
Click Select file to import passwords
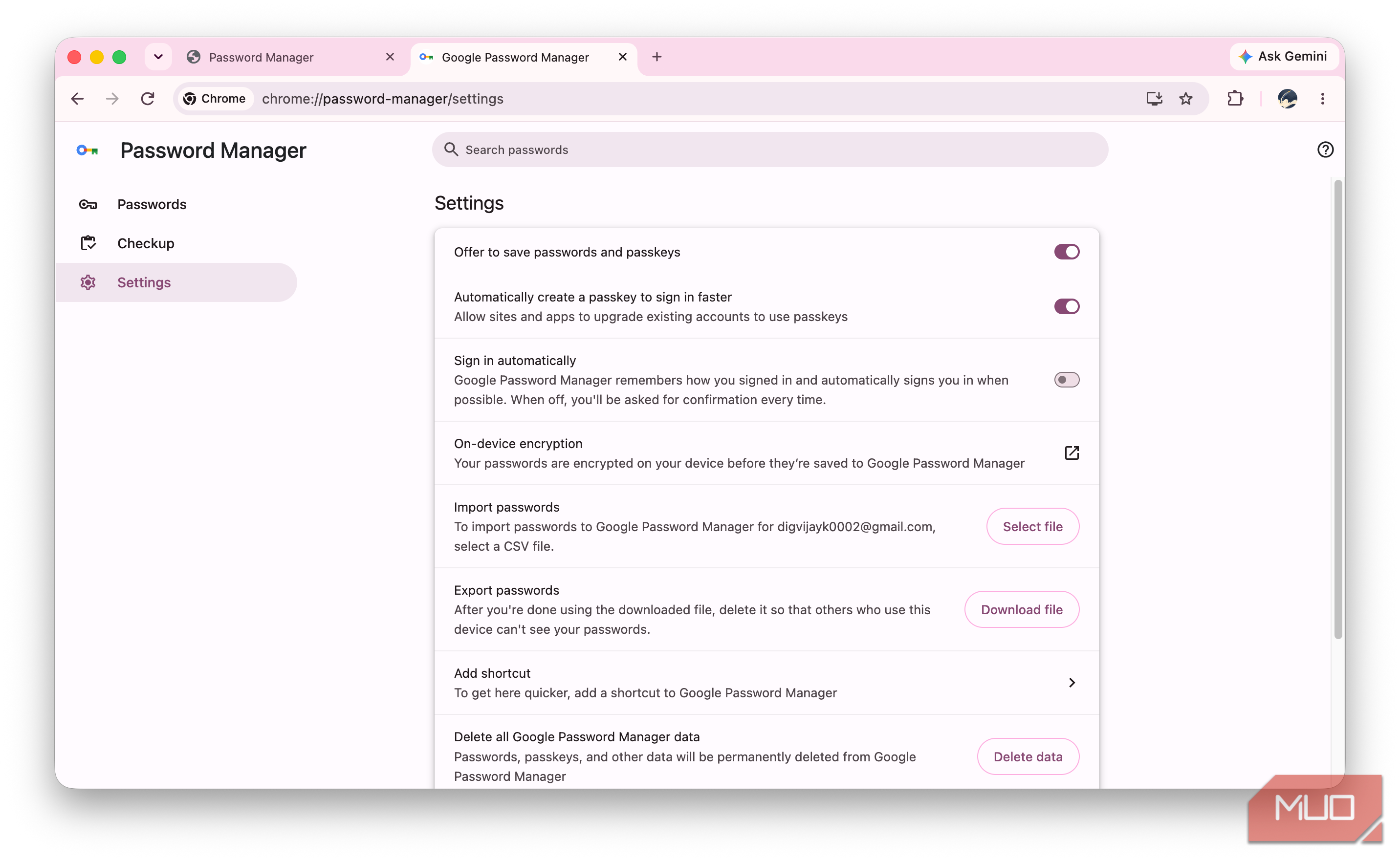1032,527
